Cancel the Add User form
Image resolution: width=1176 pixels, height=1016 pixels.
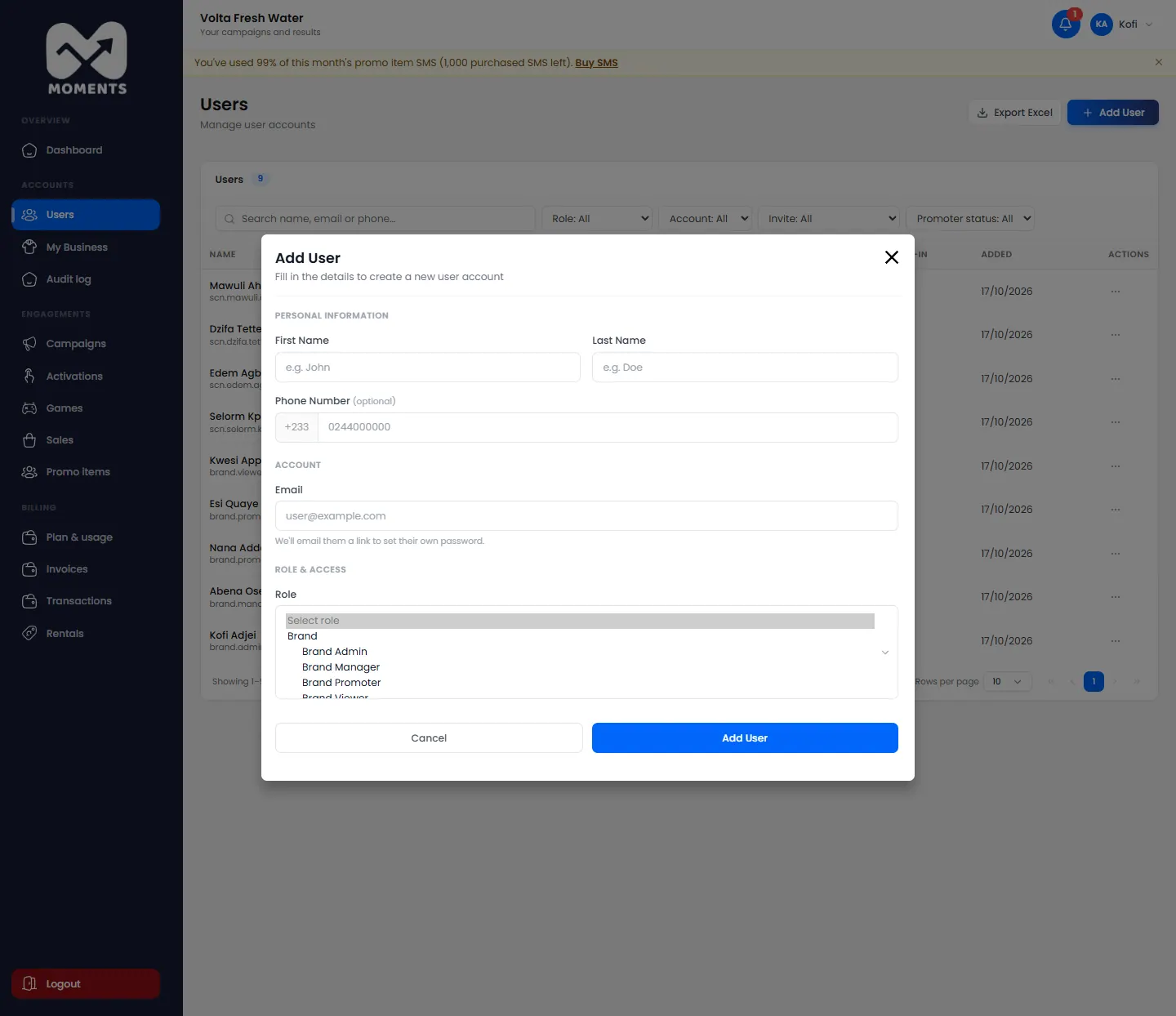click(429, 738)
